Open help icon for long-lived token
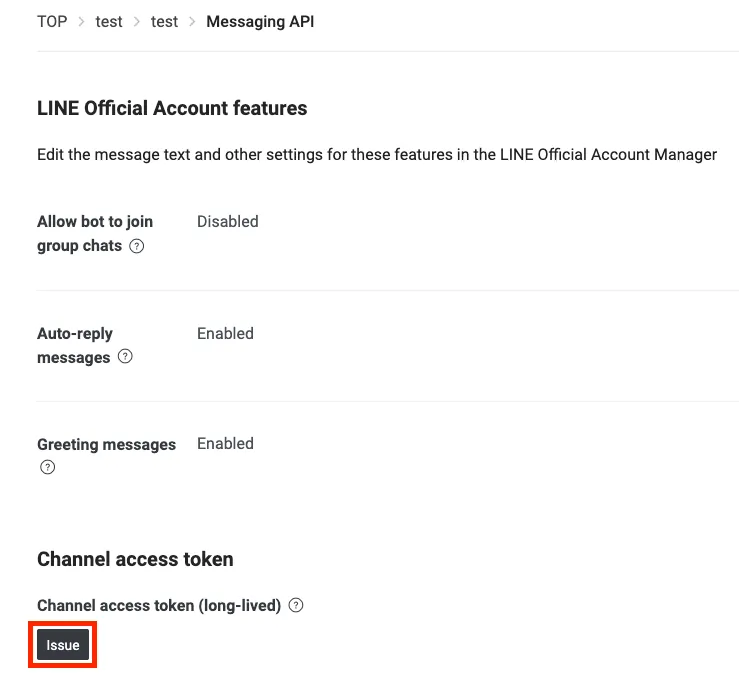This screenshot has width=739, height=692. tap(295, 605)
